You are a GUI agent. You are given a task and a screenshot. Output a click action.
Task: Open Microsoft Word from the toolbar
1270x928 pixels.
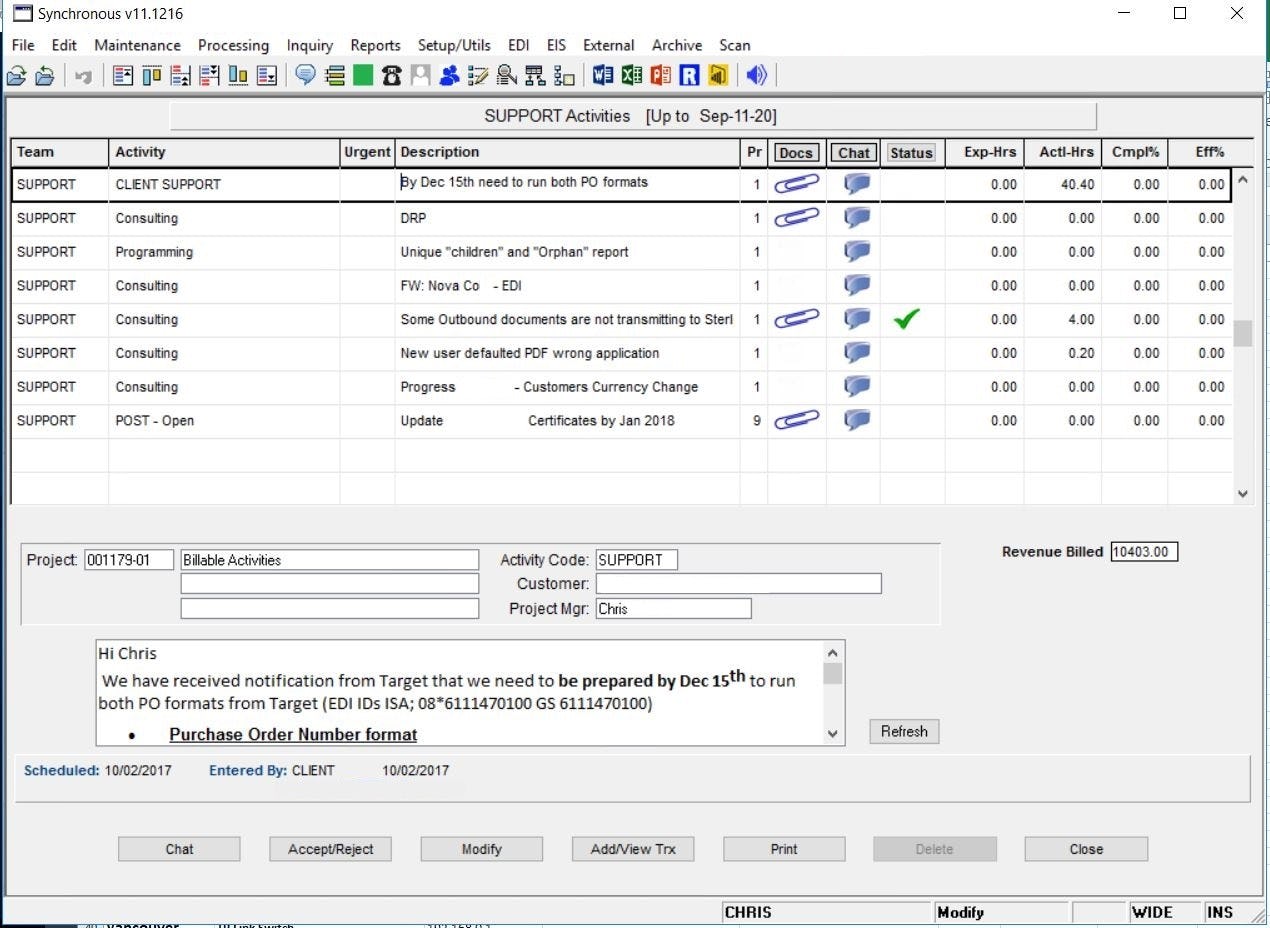602,75
